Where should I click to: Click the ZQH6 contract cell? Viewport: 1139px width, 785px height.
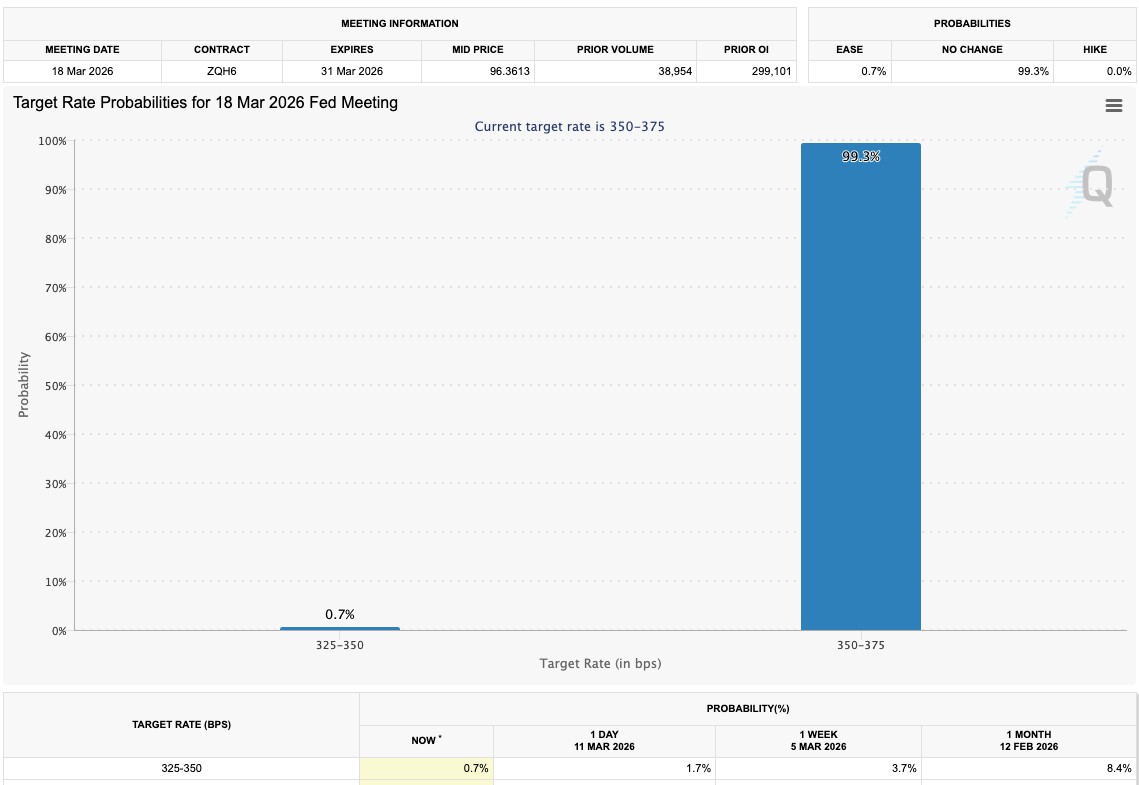coord(222,71)
